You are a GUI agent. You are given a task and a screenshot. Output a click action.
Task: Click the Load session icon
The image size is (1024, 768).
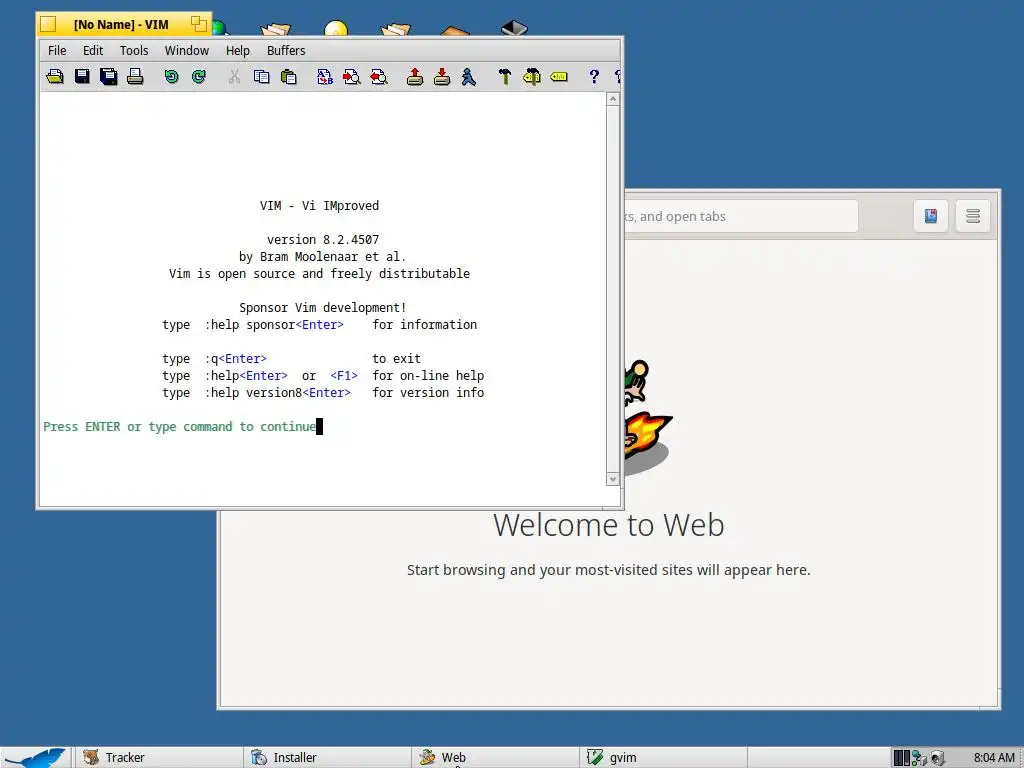click(415, 76)
